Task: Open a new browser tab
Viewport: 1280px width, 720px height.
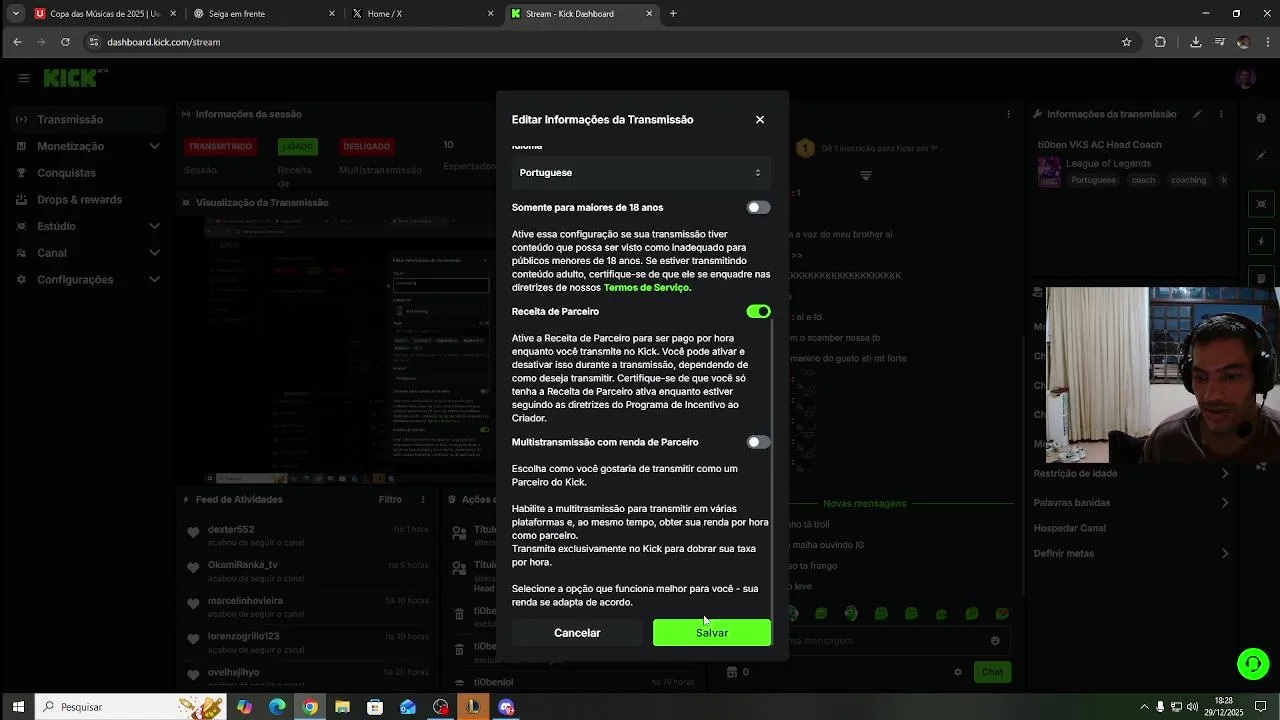Action: coord(673,14)
